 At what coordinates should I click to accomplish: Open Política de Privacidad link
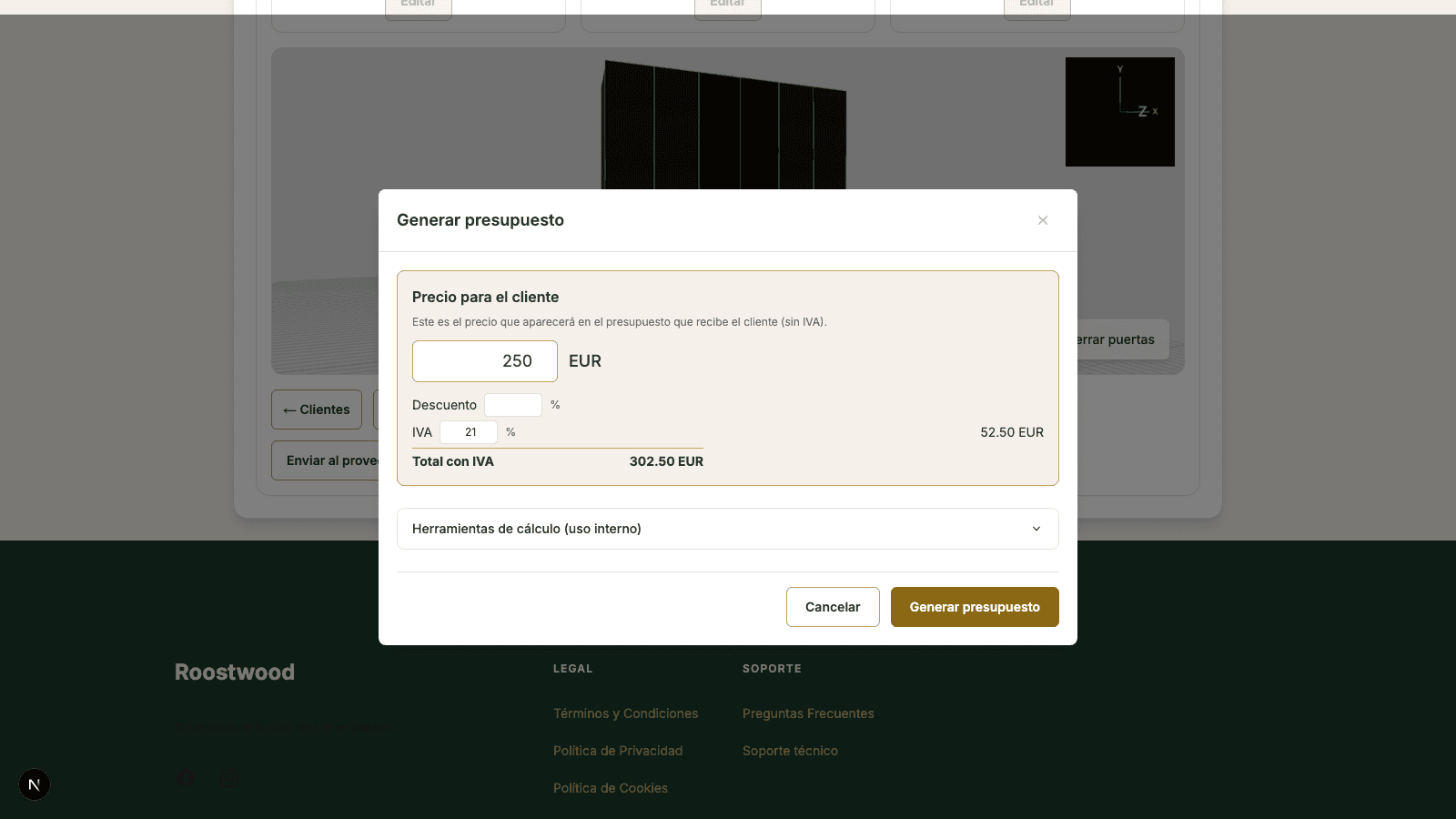click(618, 751)
